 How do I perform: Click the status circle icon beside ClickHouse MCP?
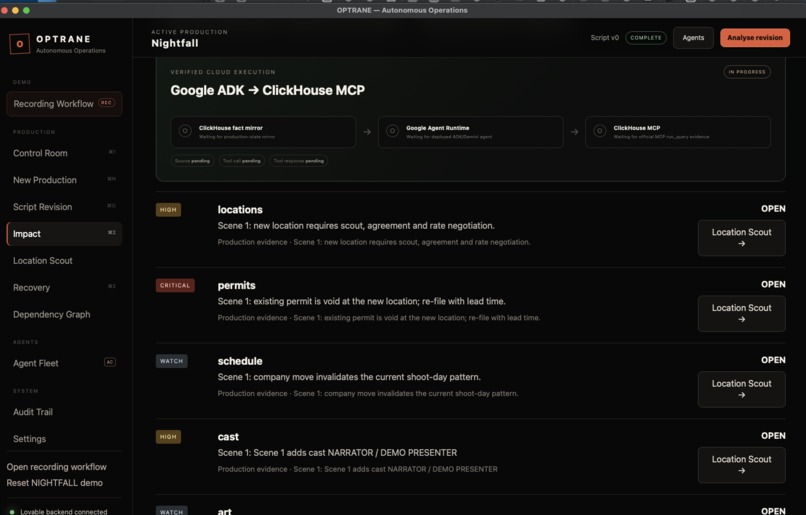(599, 131)
